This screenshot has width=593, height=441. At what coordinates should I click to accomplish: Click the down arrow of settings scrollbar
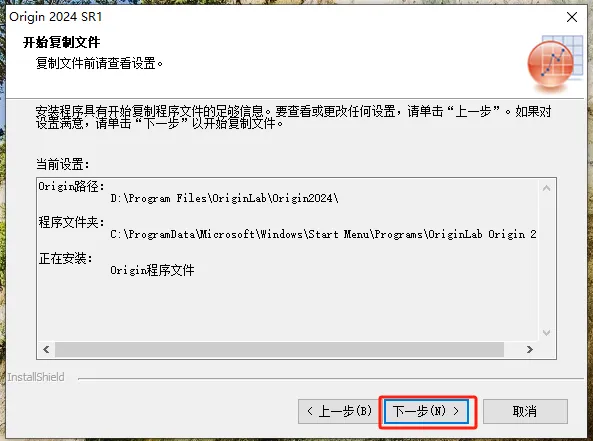(546, 333)
